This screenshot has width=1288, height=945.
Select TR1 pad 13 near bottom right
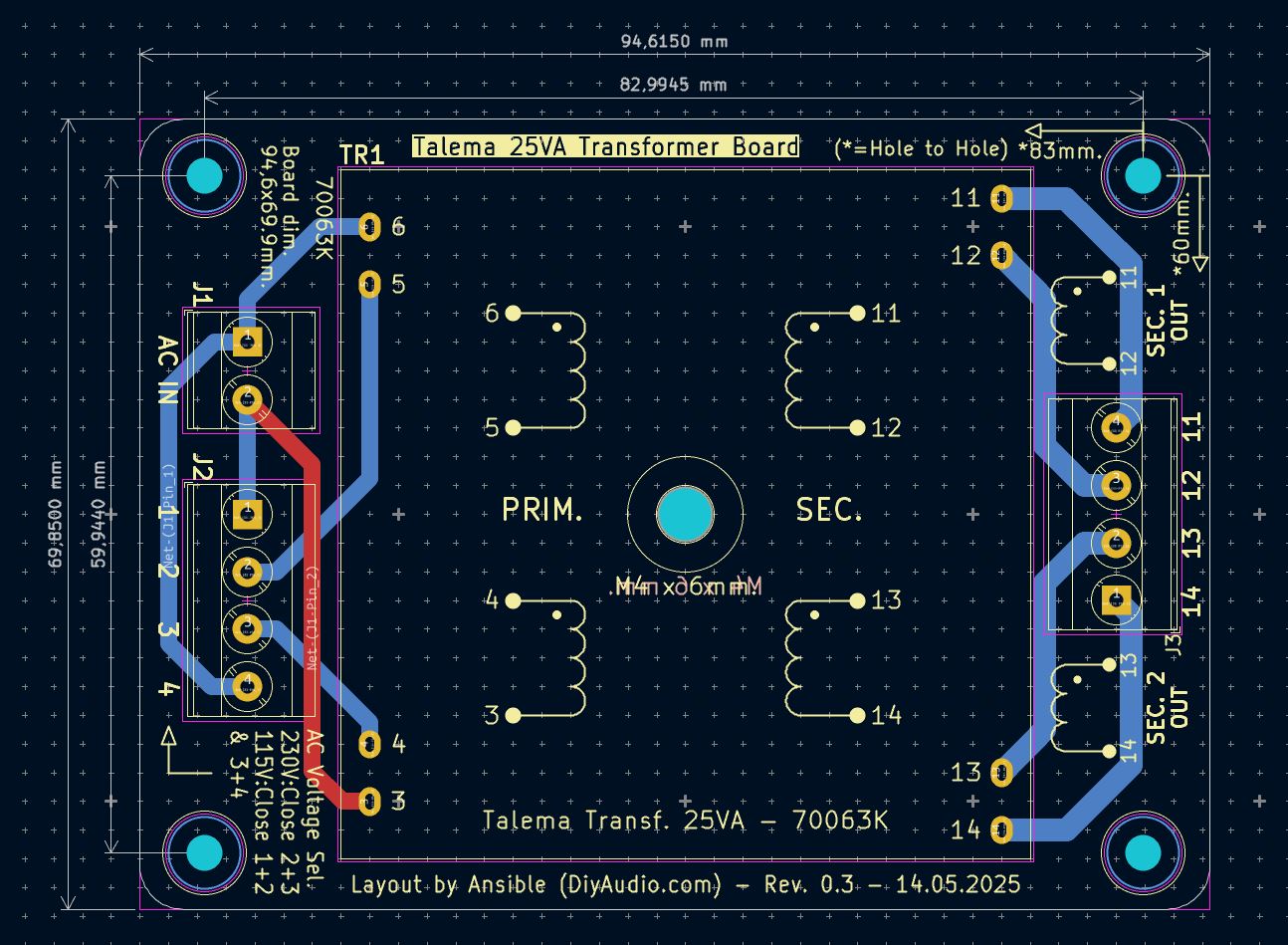pyautogui.click(x=1002, y=772)
